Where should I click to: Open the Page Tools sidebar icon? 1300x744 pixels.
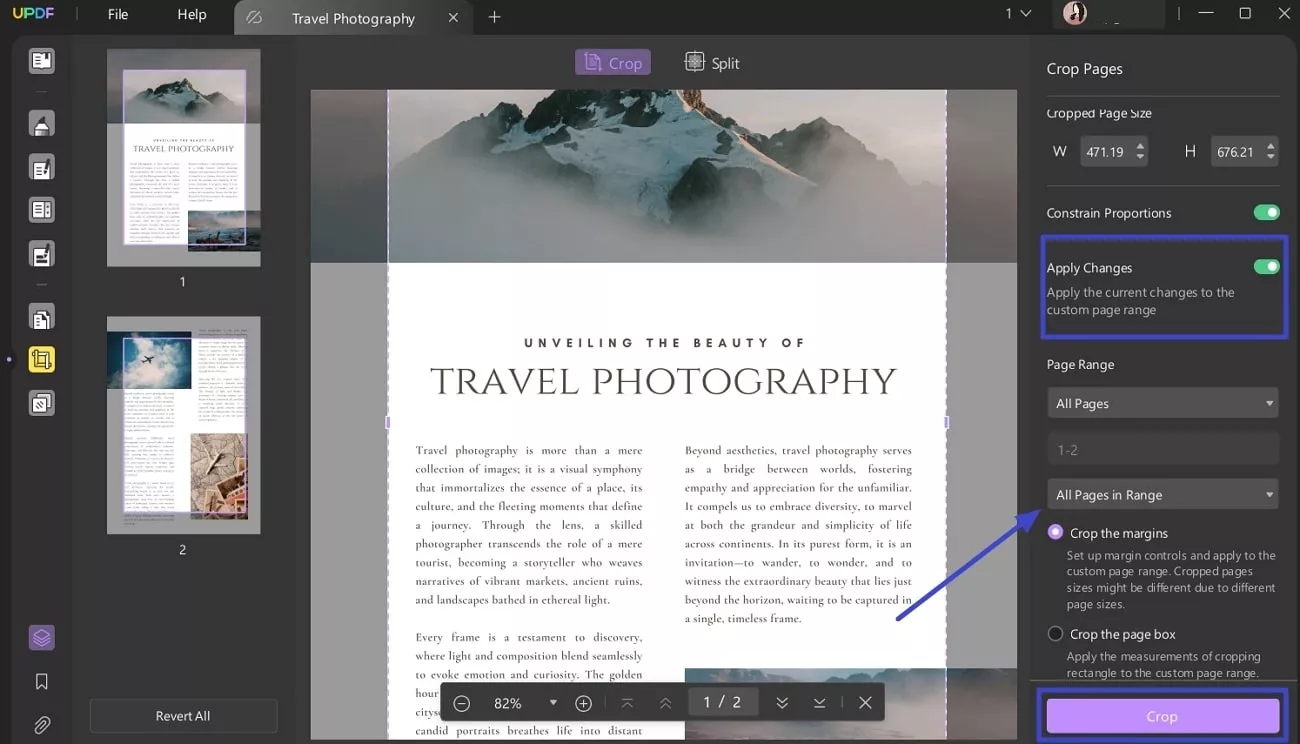(41, 318)
